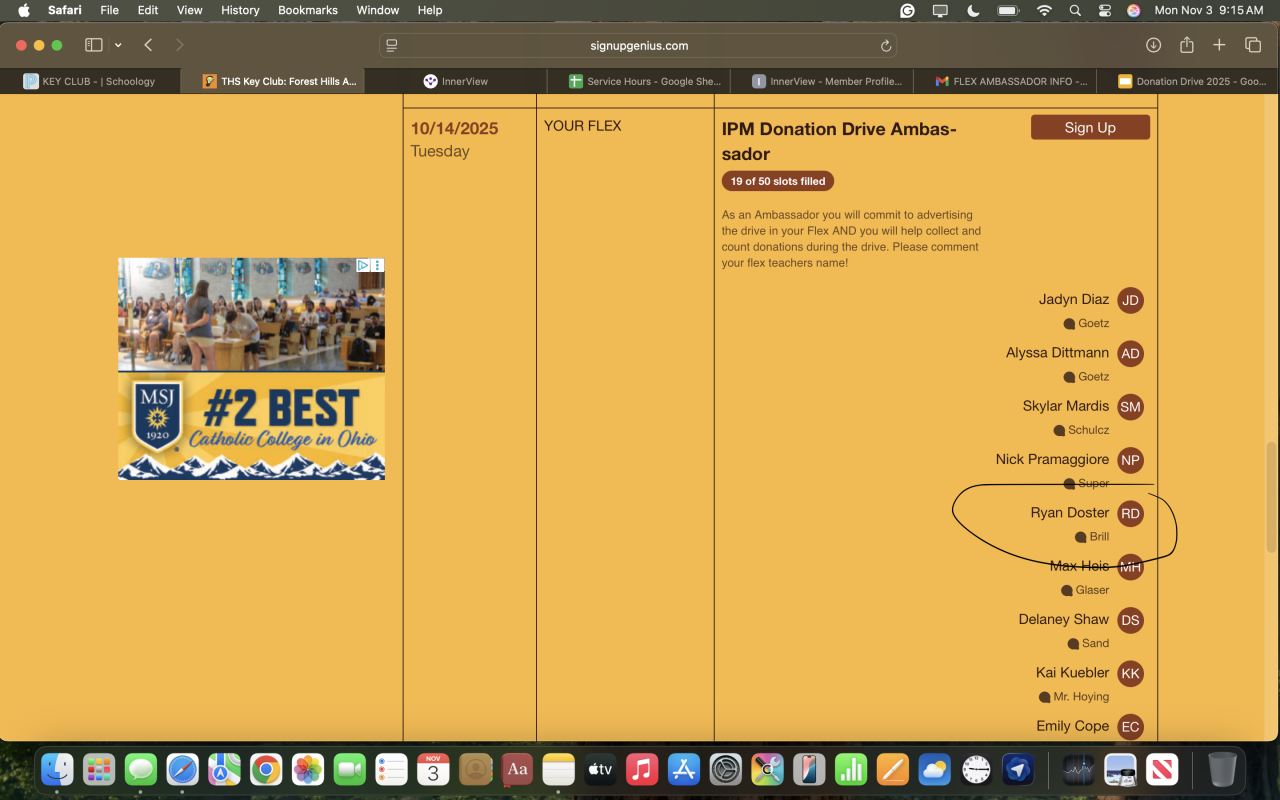Open Google Chrome from the Dock

[x=266, y=769]
